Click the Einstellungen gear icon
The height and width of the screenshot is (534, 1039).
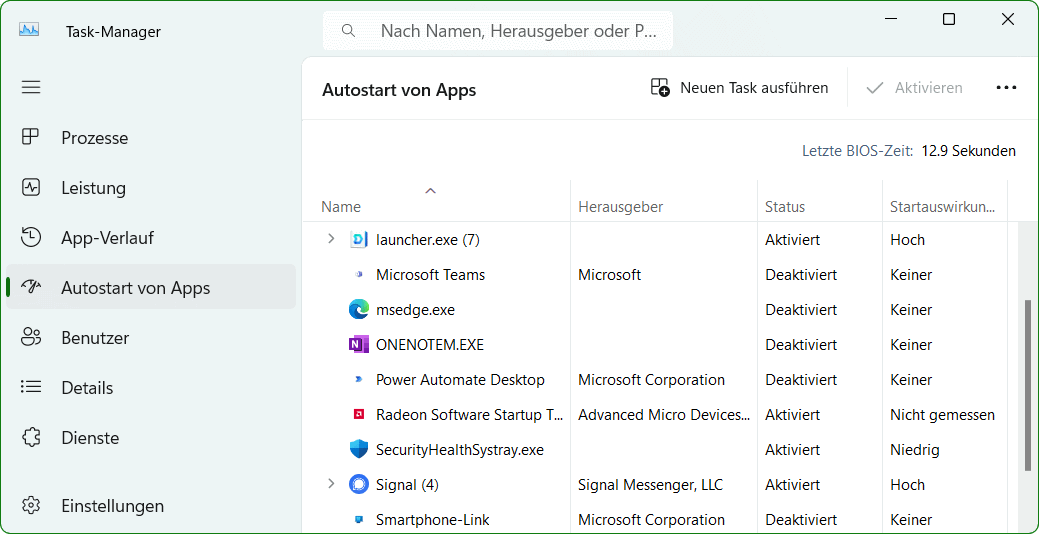pos(31,506)
